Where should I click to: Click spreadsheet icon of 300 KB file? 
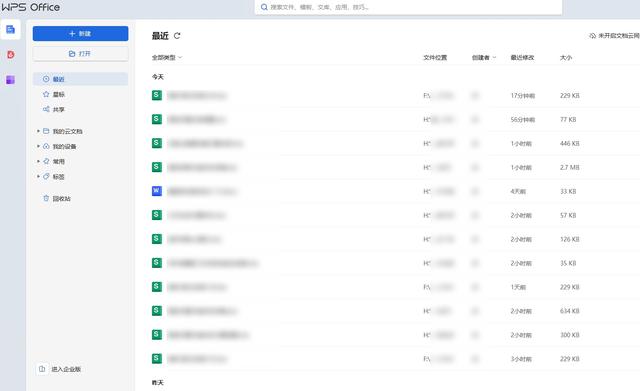click(157, 335)
